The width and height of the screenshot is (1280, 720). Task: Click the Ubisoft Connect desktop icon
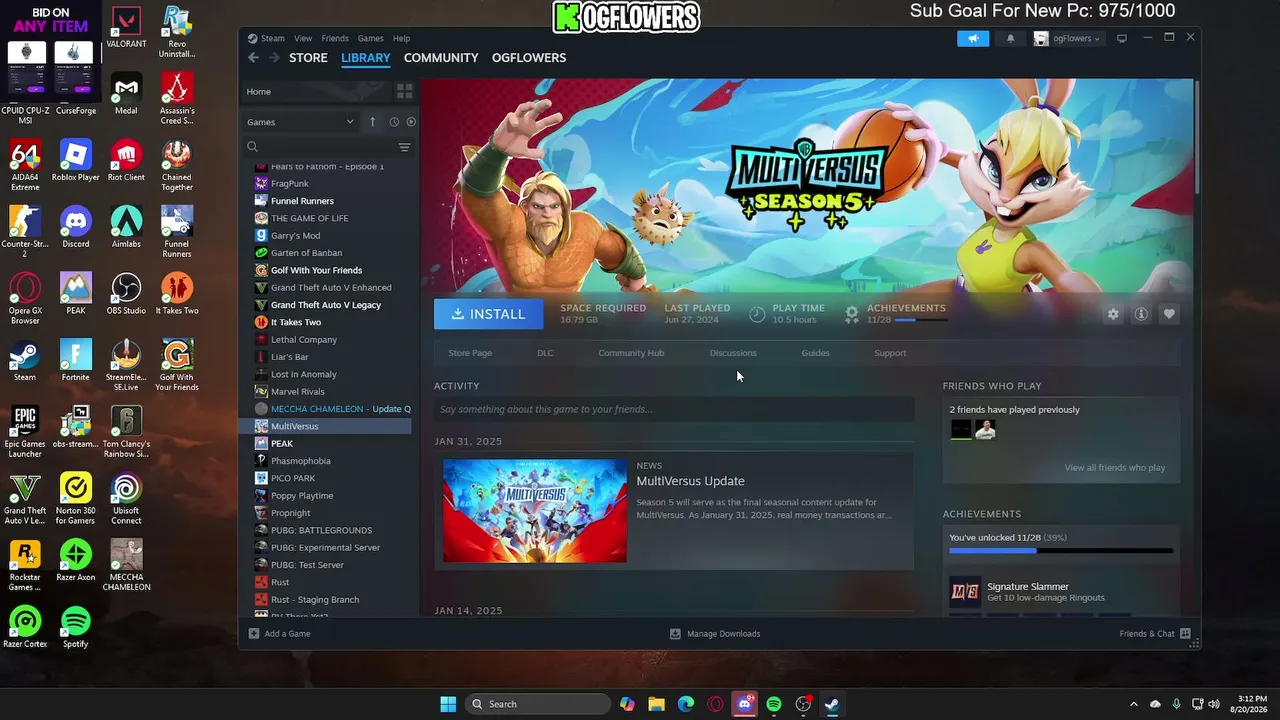pyautogui.click(x=126, y=499)
